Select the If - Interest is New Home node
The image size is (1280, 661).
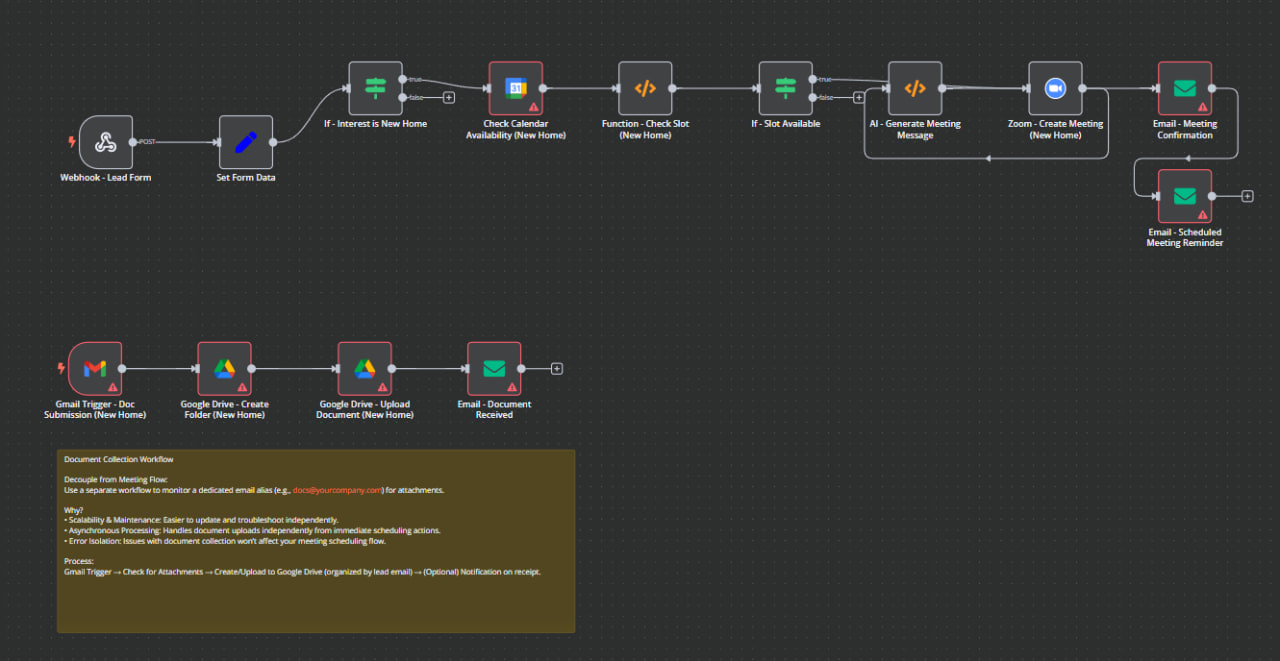(x=375, y=88)
